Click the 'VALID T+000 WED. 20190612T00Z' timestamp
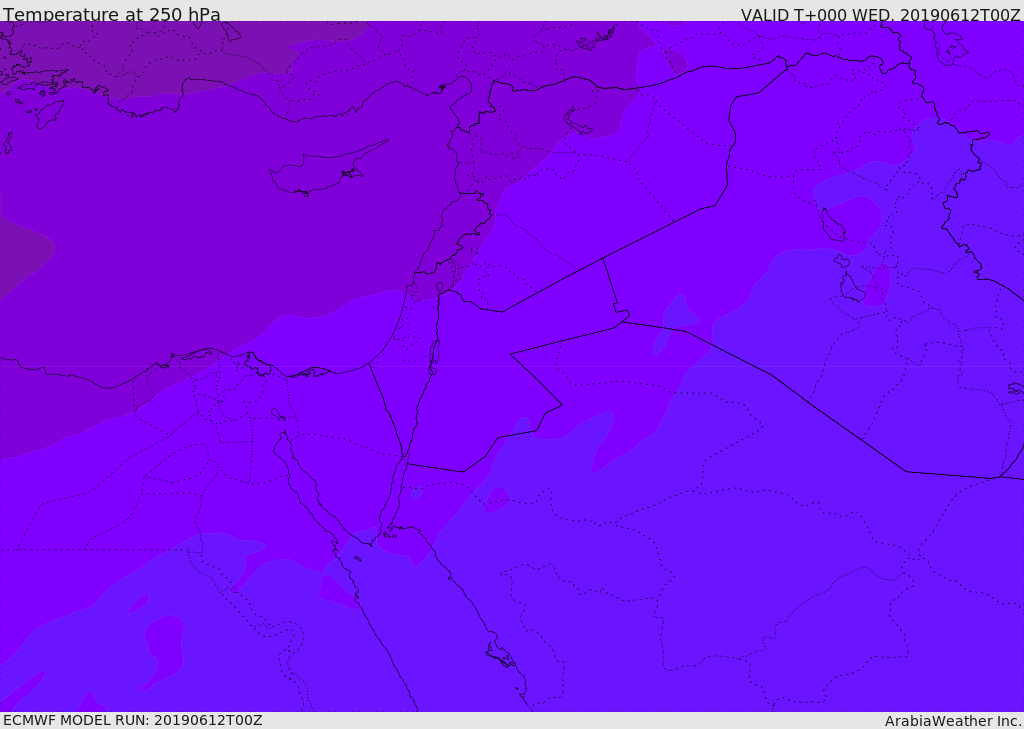This screenshot has width=1024, height=729. pos(880,14)
